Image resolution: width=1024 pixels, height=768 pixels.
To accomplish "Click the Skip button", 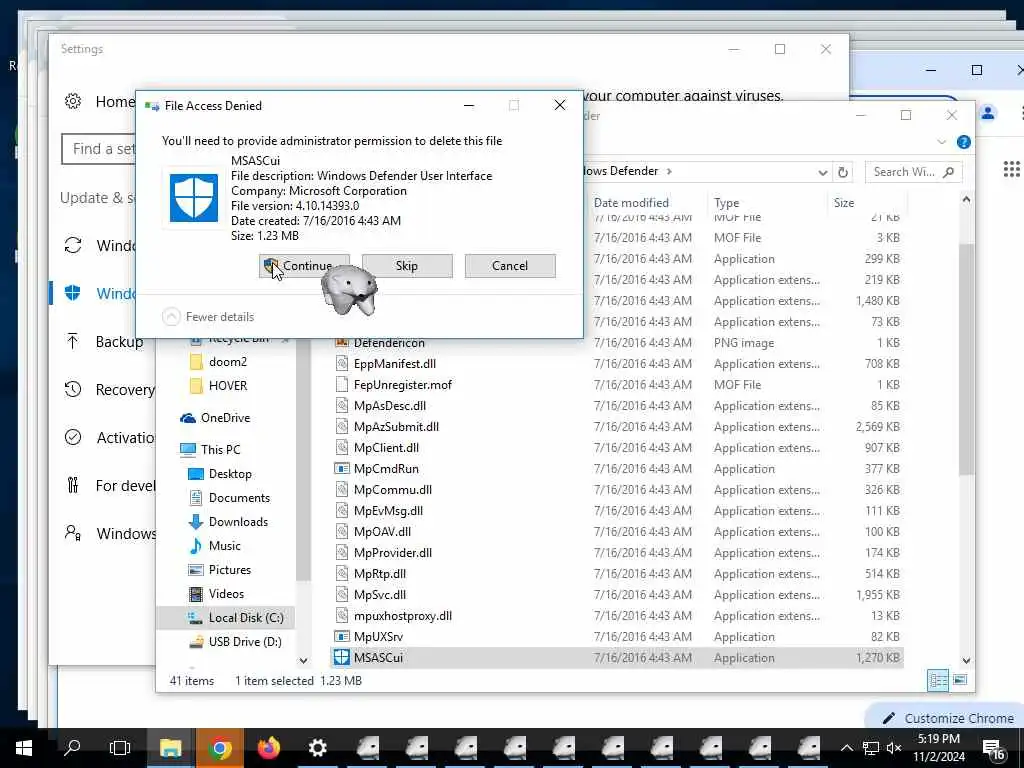I will (x=407, y=266).
